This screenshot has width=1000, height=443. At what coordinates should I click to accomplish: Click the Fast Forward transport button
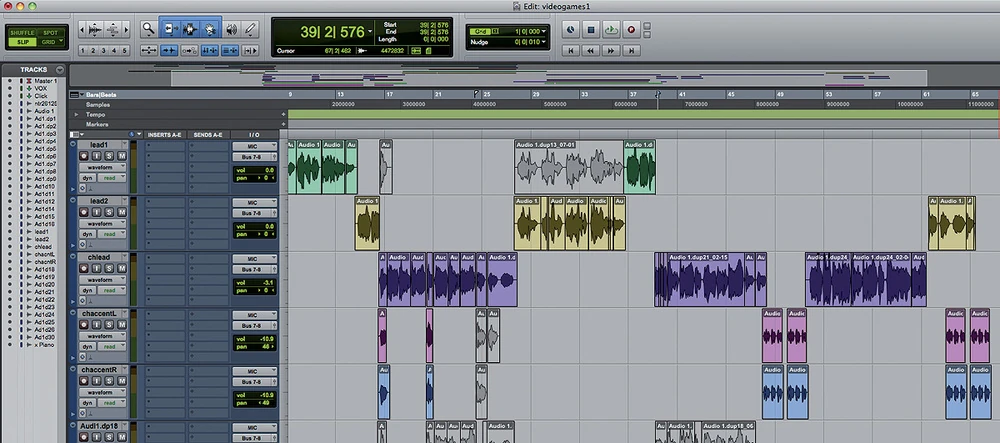tap(611, 50)
